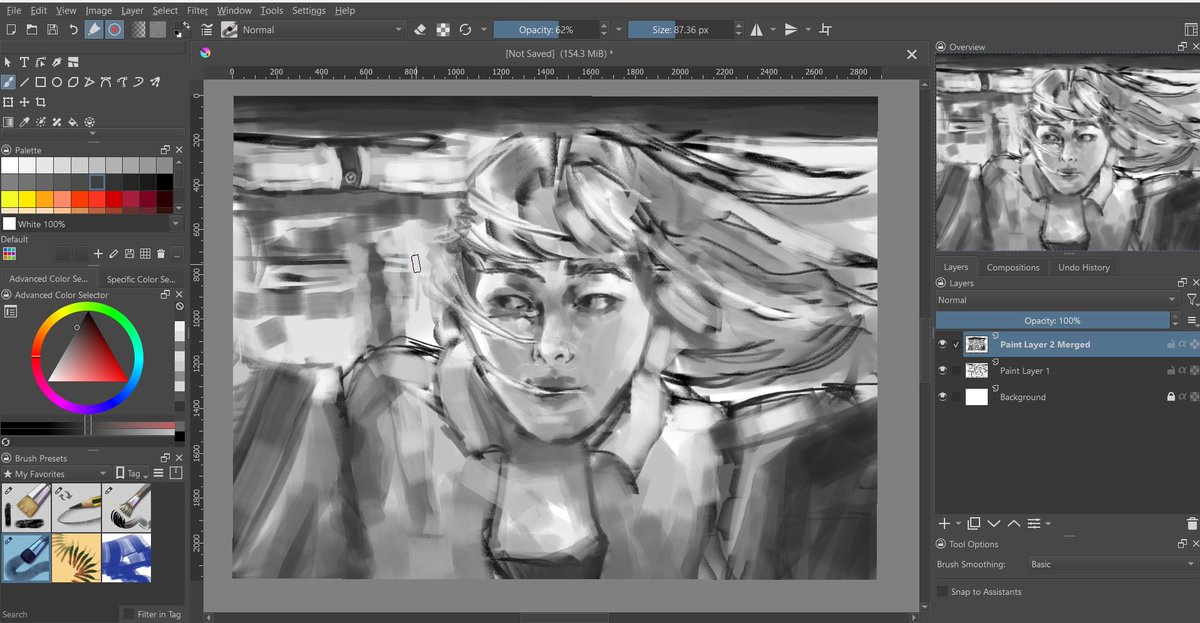Toggle preserve alpha checkerboard button
The height and width of the screenshot is (623, 1200).
443,30
